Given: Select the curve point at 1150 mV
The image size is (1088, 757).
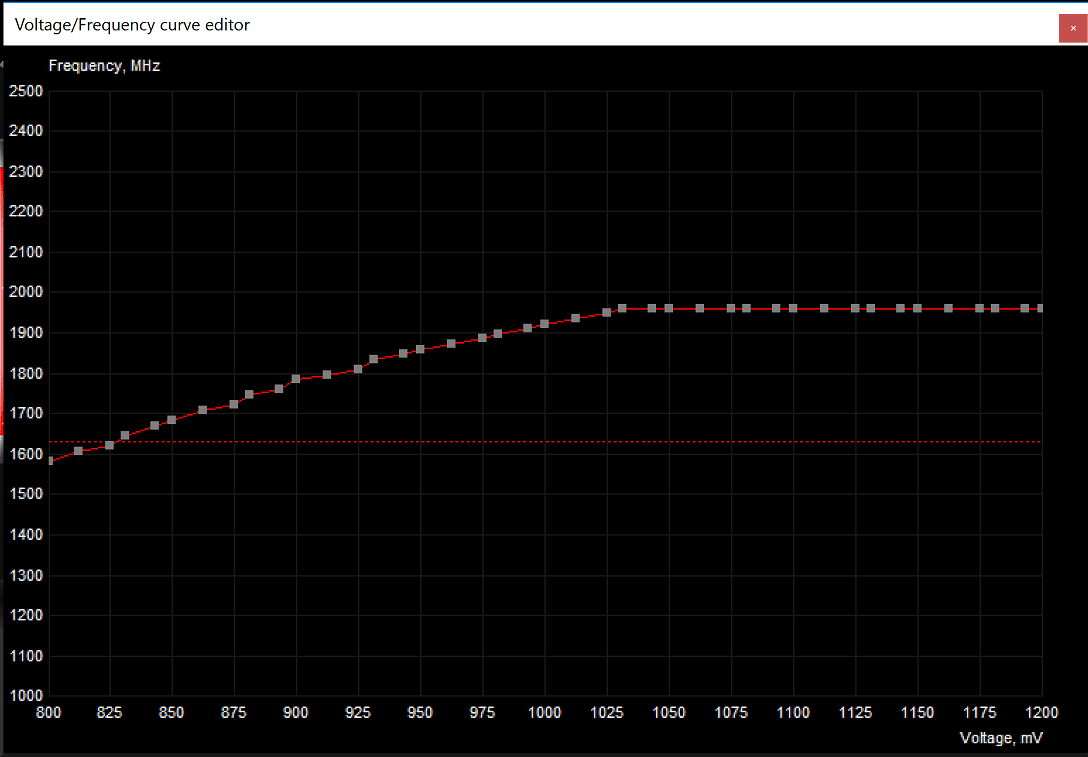Looking at the screenshot, I should 917,308.
